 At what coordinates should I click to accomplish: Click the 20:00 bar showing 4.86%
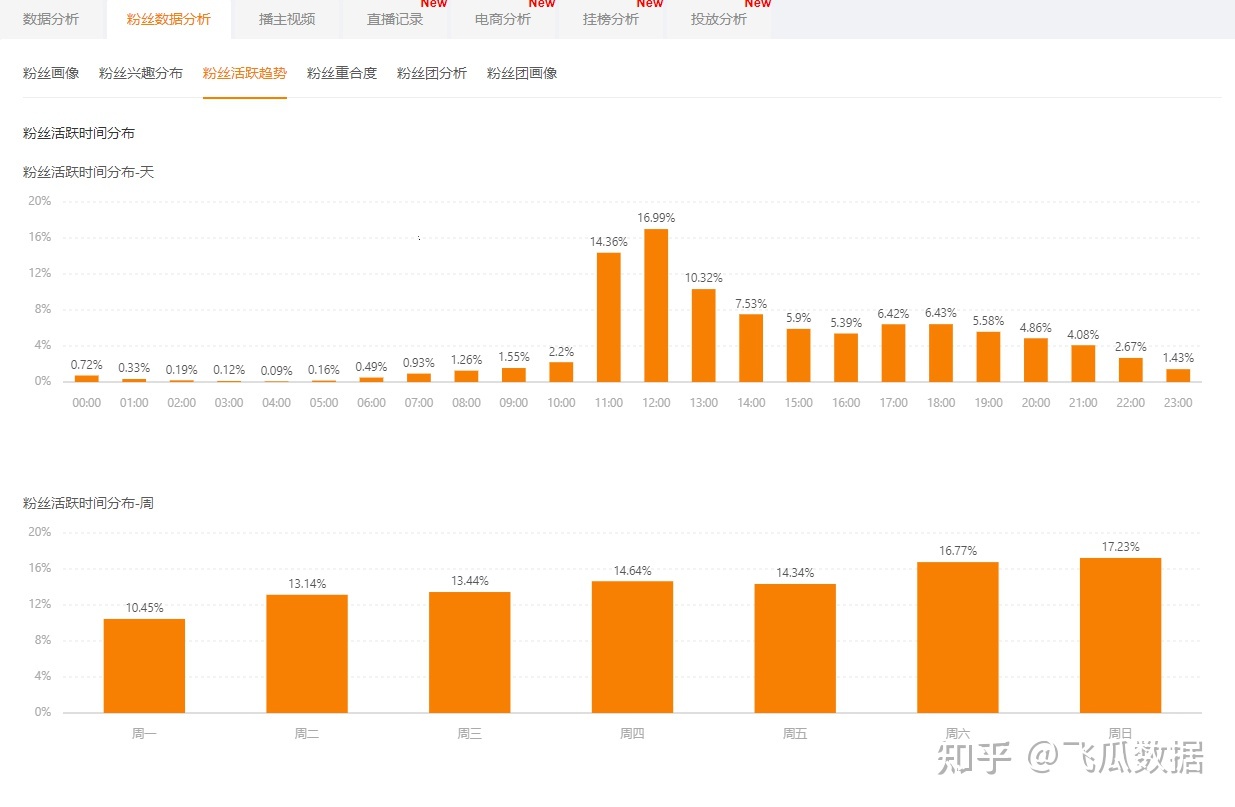pyautogui.click(x=1036, y=360)
